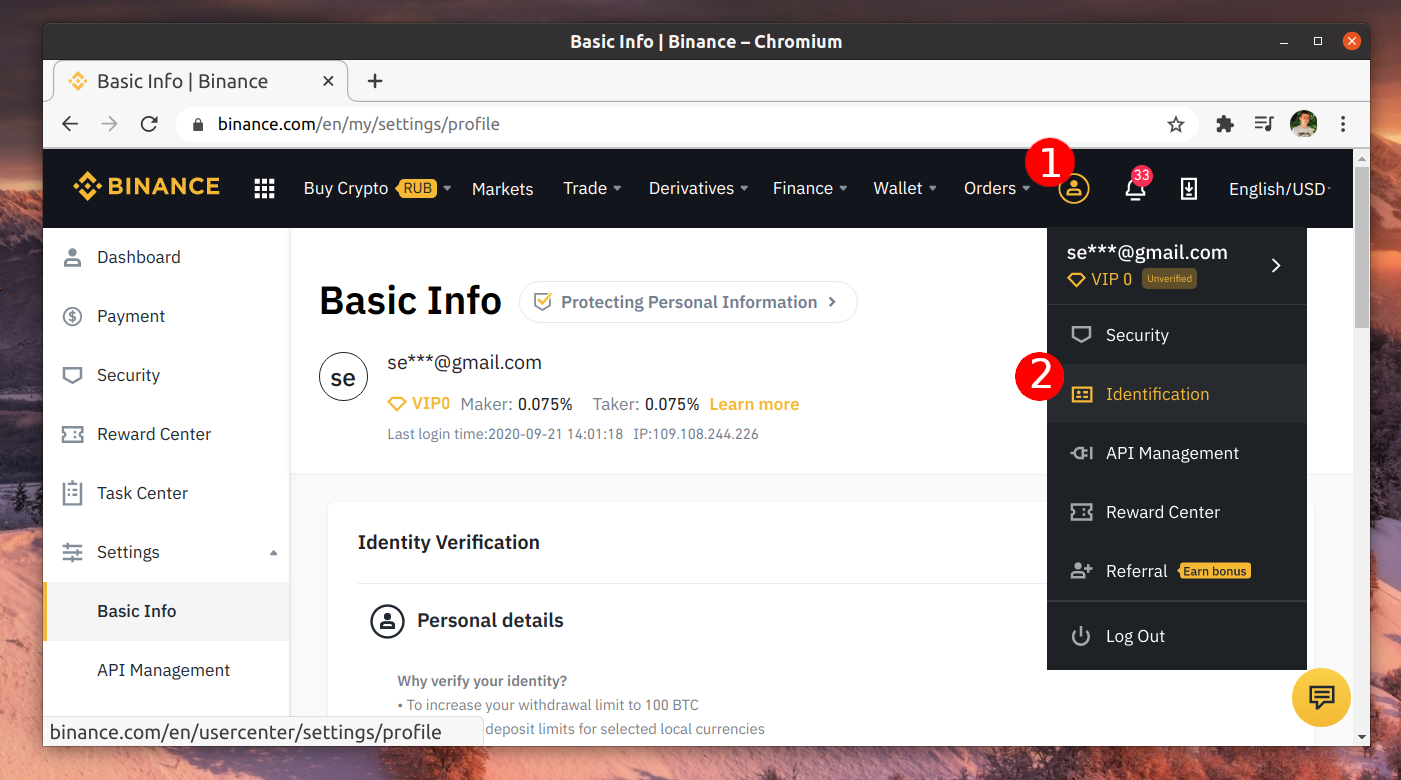Click the Dashboard person icon in sidebar
The height and width of the screenshot is (780, 1401).
click(72, 257)
